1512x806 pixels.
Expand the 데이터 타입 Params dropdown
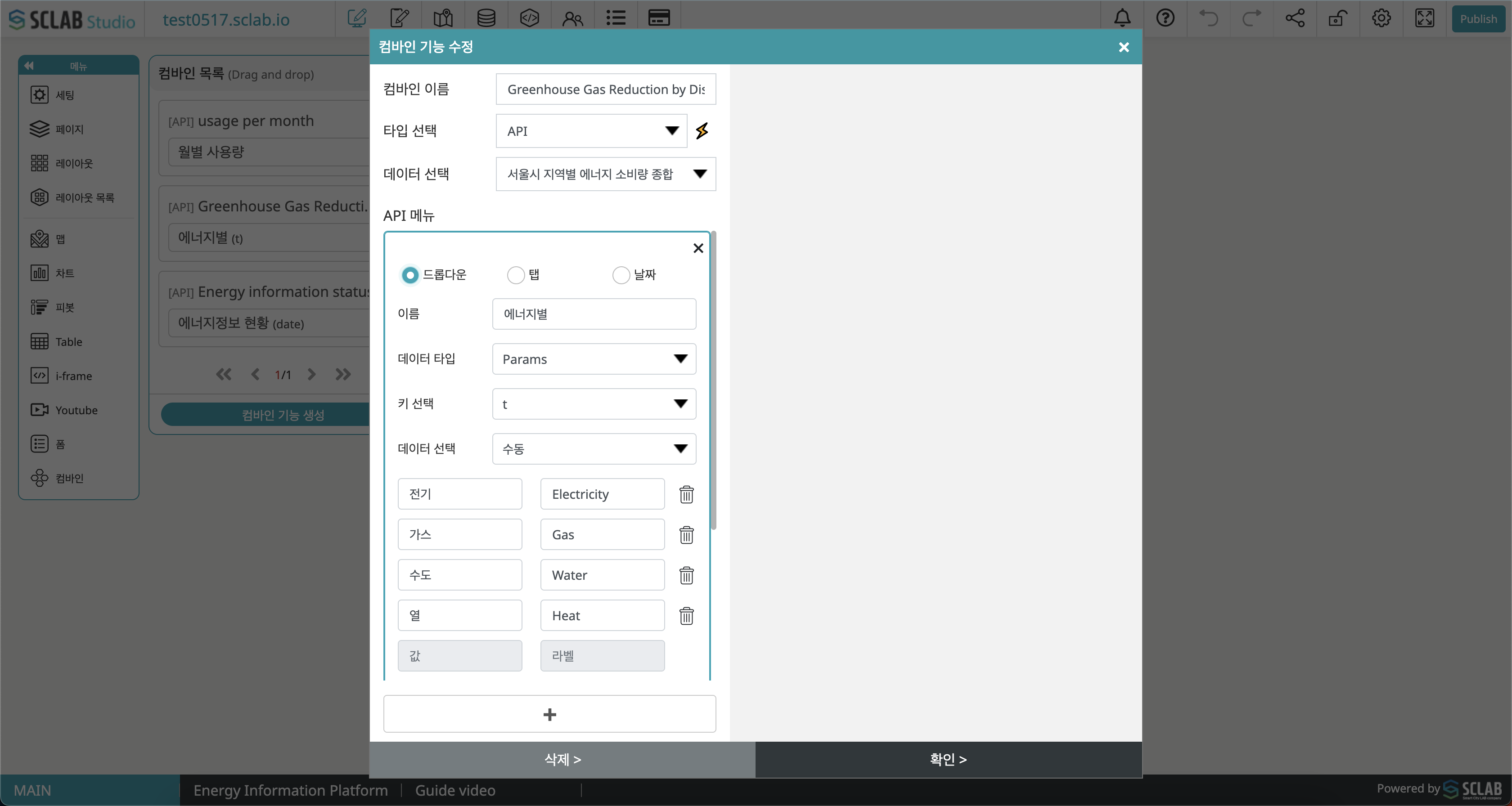tap(594, 359)
